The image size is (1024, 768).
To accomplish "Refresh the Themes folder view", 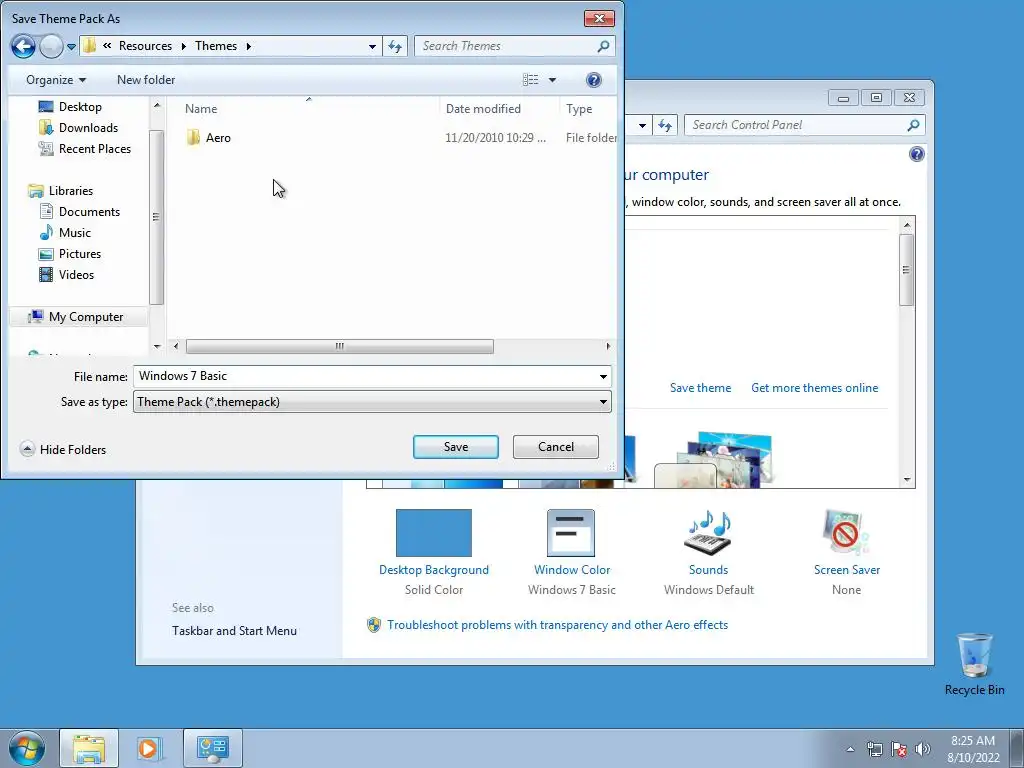I will (x=395, y=46).
